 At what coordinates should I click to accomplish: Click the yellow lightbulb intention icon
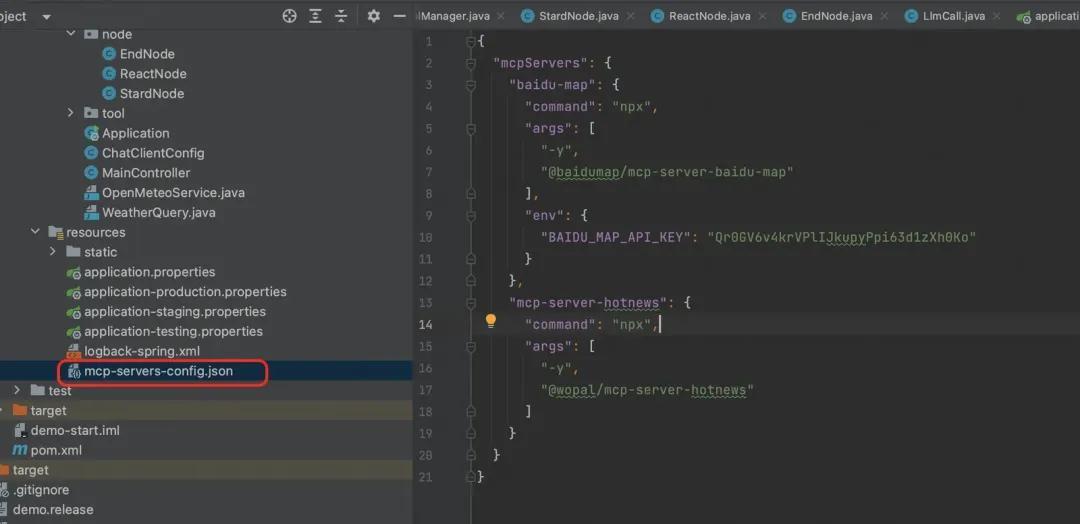491,321
